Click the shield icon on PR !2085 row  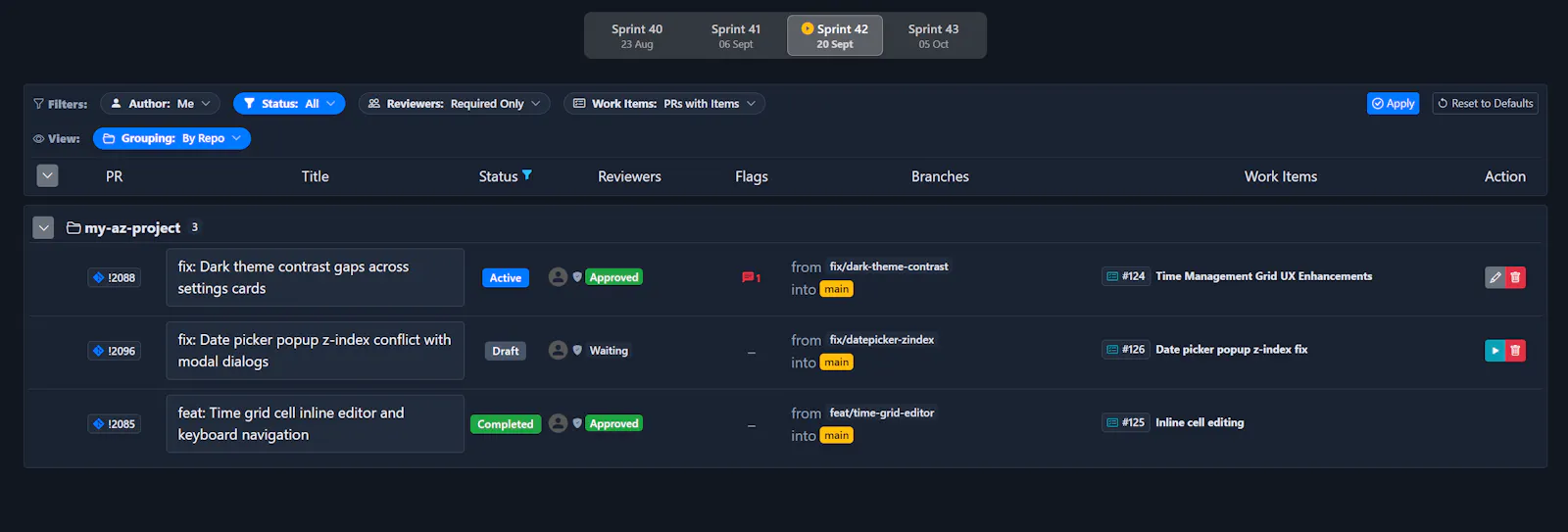coord(577,424)
